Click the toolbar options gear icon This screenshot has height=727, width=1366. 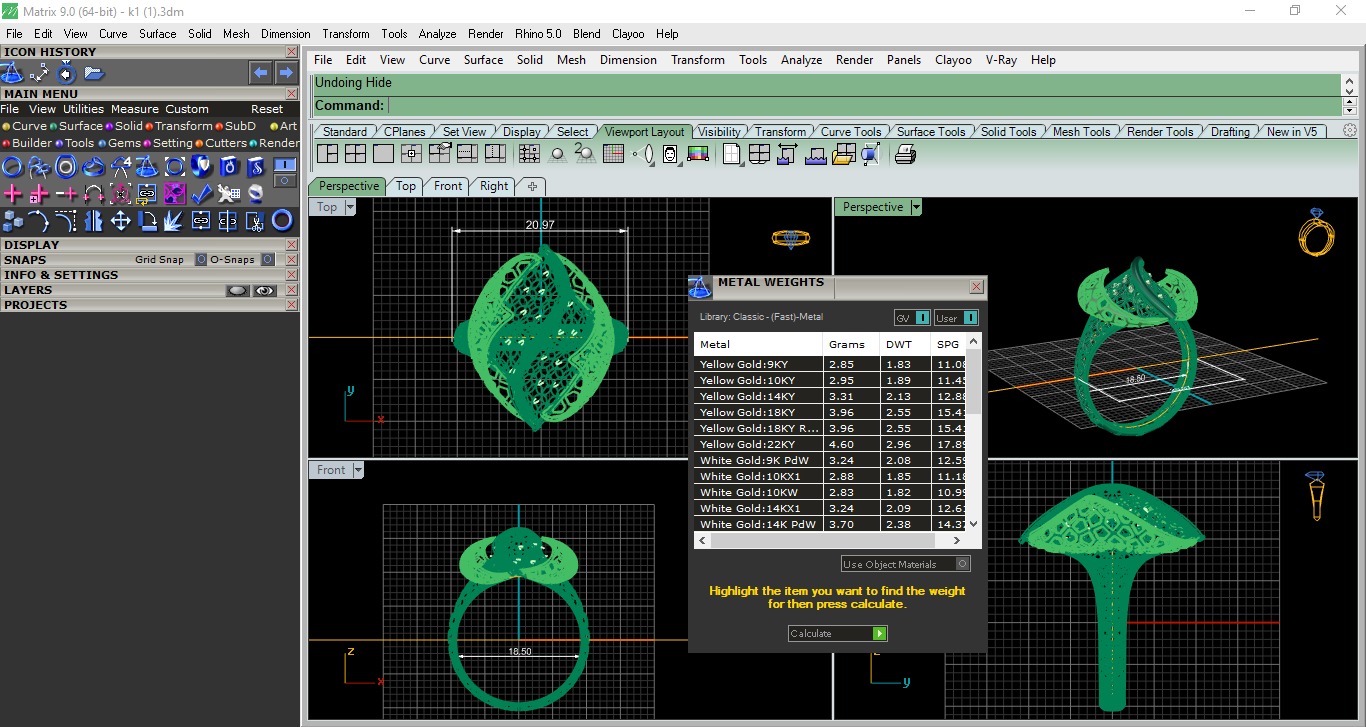(1350, 131)
